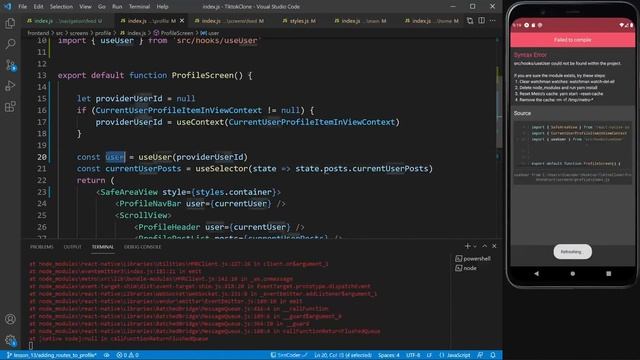Click Ln 20, Col 15 cursor position
This screenshot has height=360, width=640.
[x=343, y=355]
